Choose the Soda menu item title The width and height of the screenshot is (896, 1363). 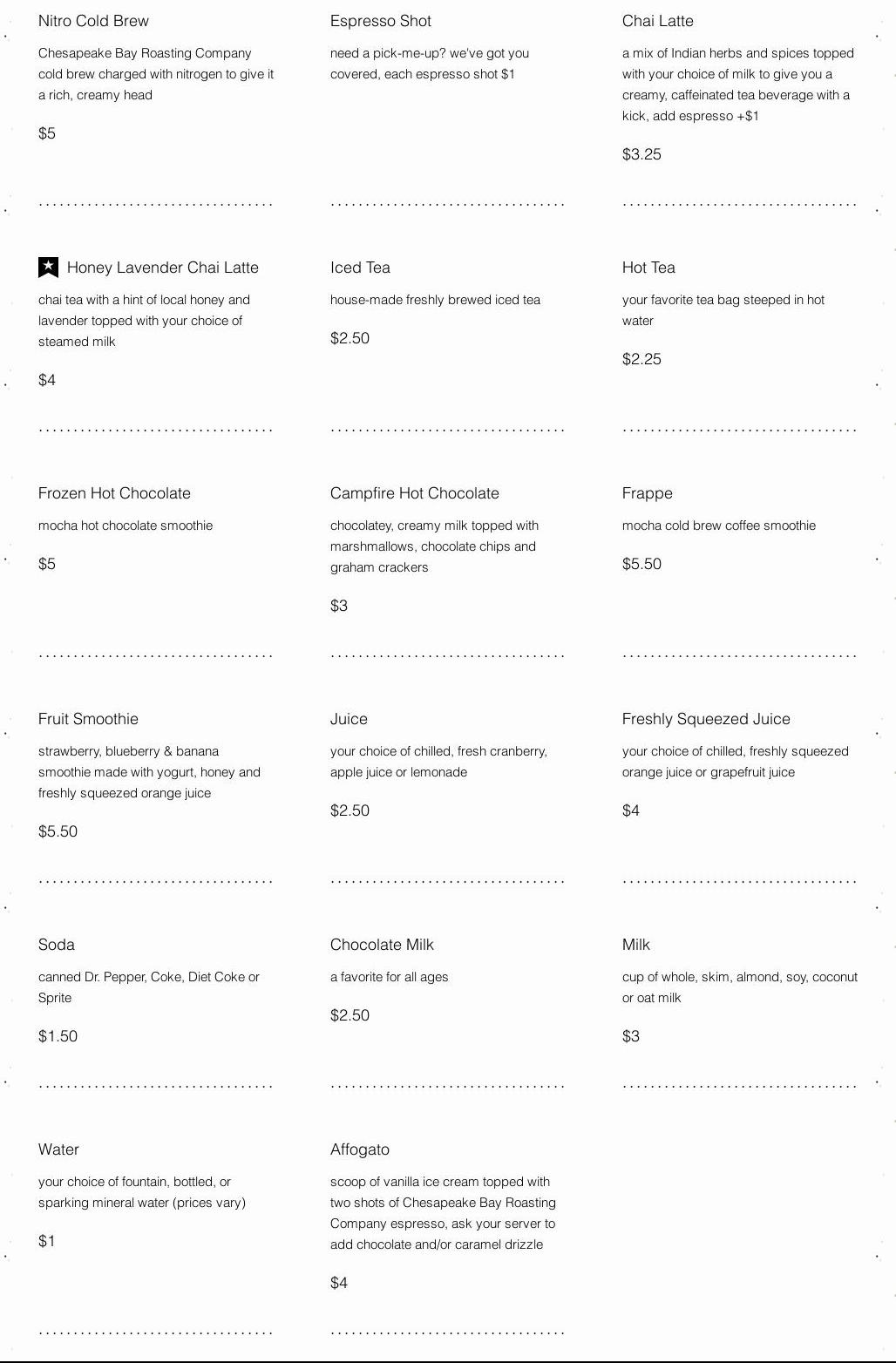pos(57,945)
